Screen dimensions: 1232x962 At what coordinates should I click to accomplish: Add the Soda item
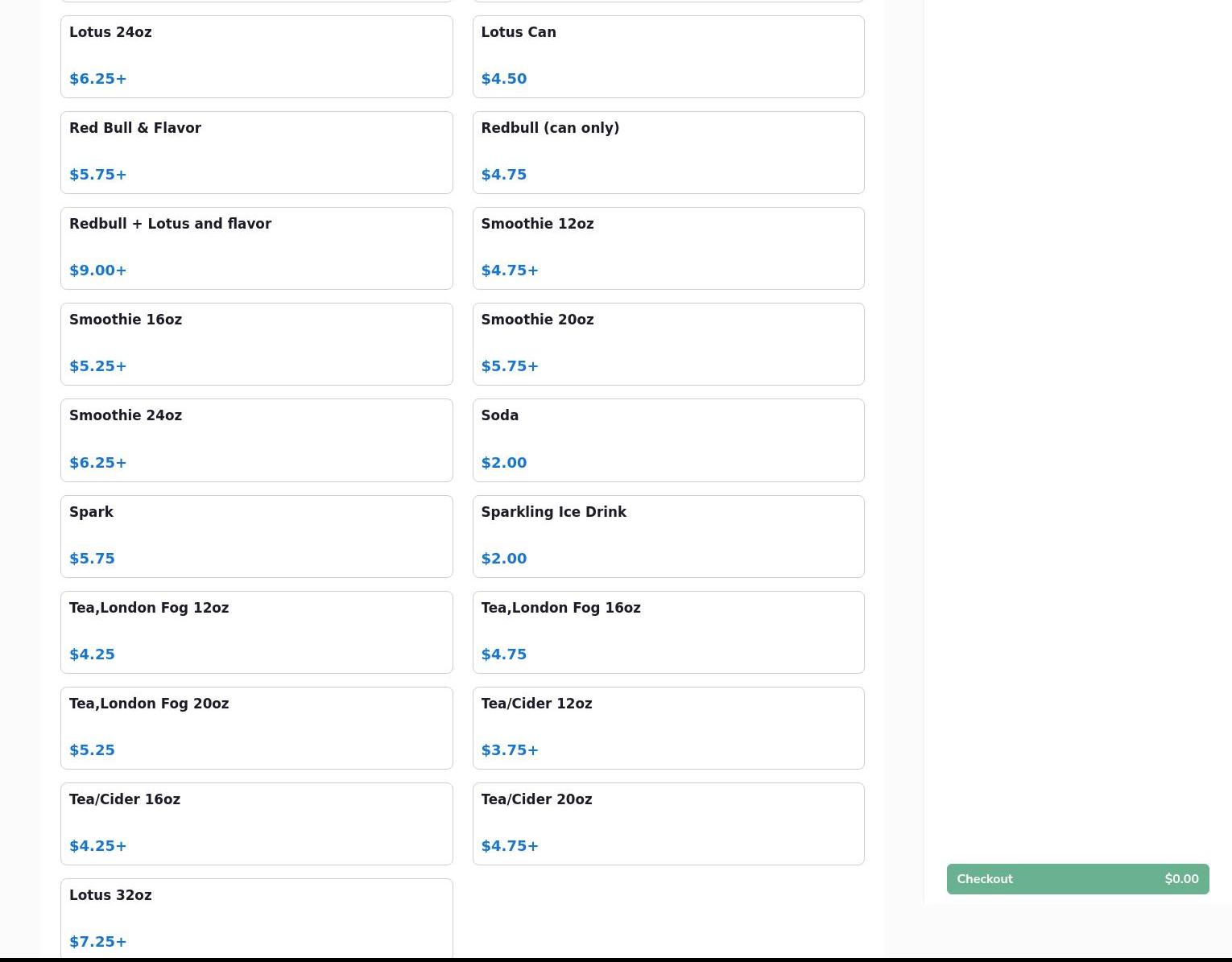(x=668, y=440)
